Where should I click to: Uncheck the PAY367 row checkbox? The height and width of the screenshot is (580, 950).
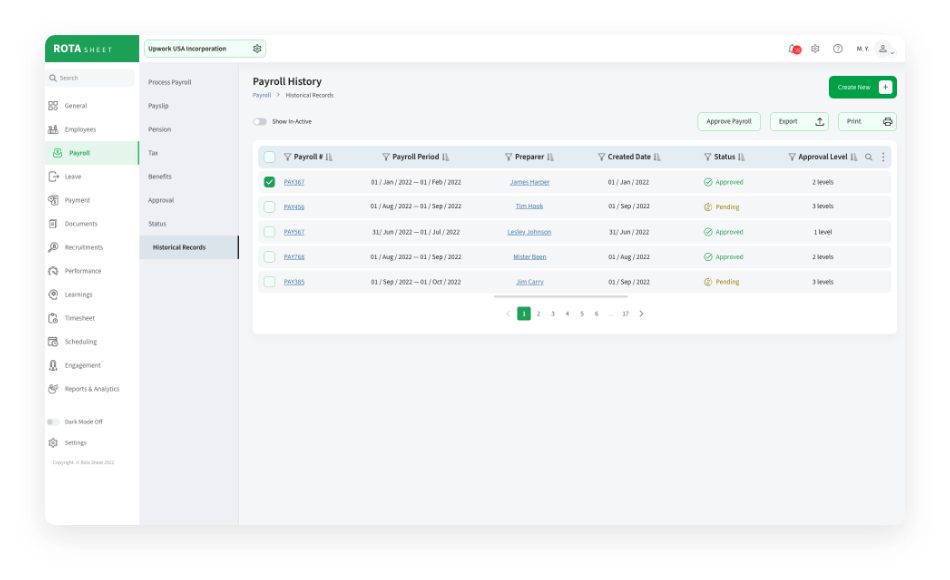click(x=270, y=182)
